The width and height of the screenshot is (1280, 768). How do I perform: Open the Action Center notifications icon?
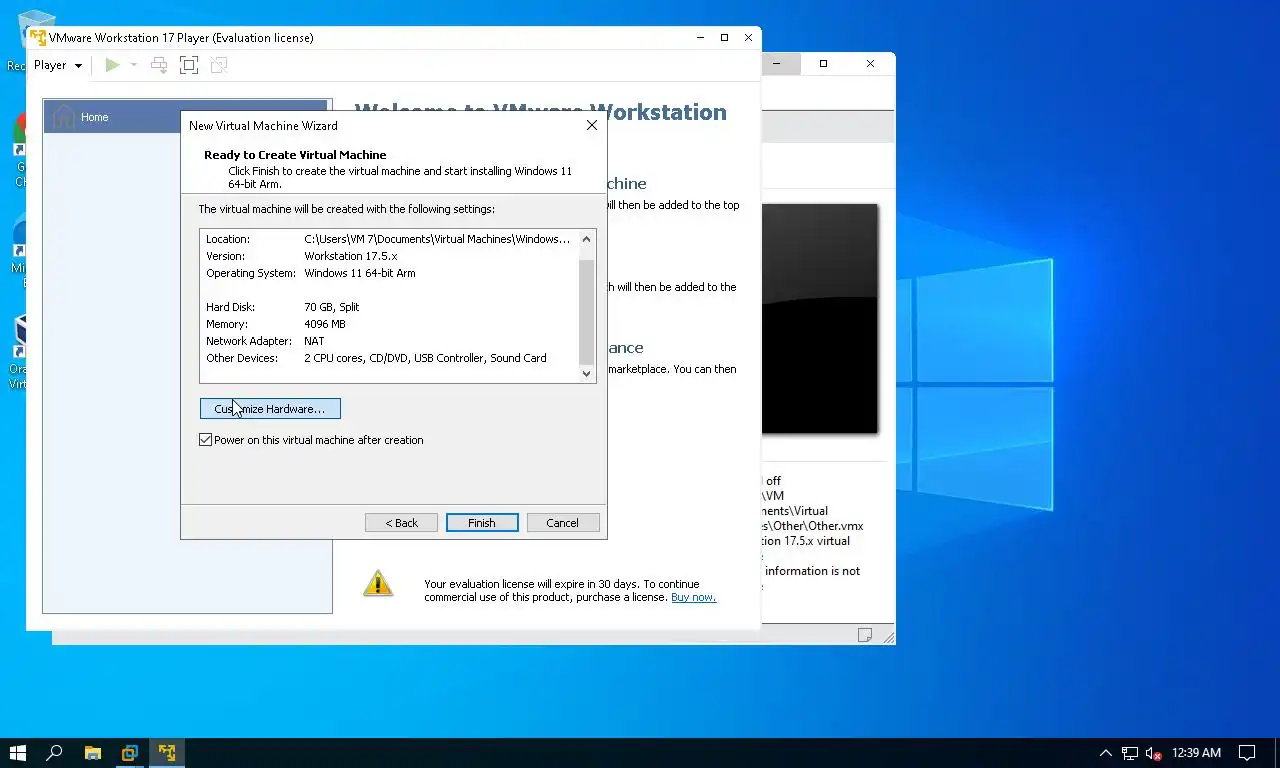(x=1247, y=753)
